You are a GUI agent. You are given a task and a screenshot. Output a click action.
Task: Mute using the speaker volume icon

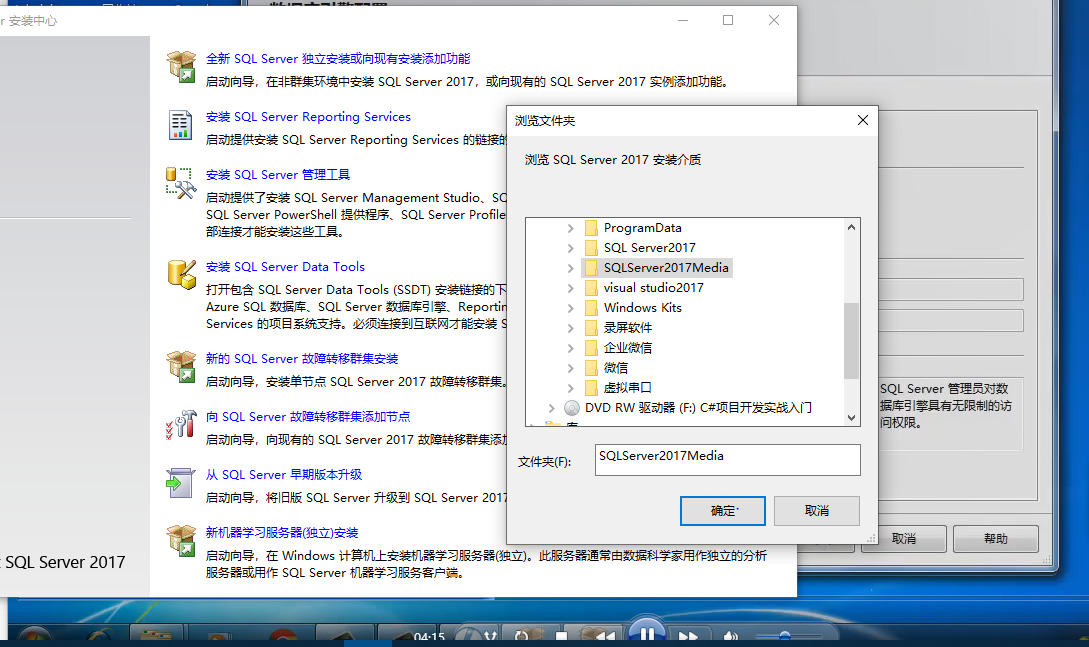pos(730,636)
